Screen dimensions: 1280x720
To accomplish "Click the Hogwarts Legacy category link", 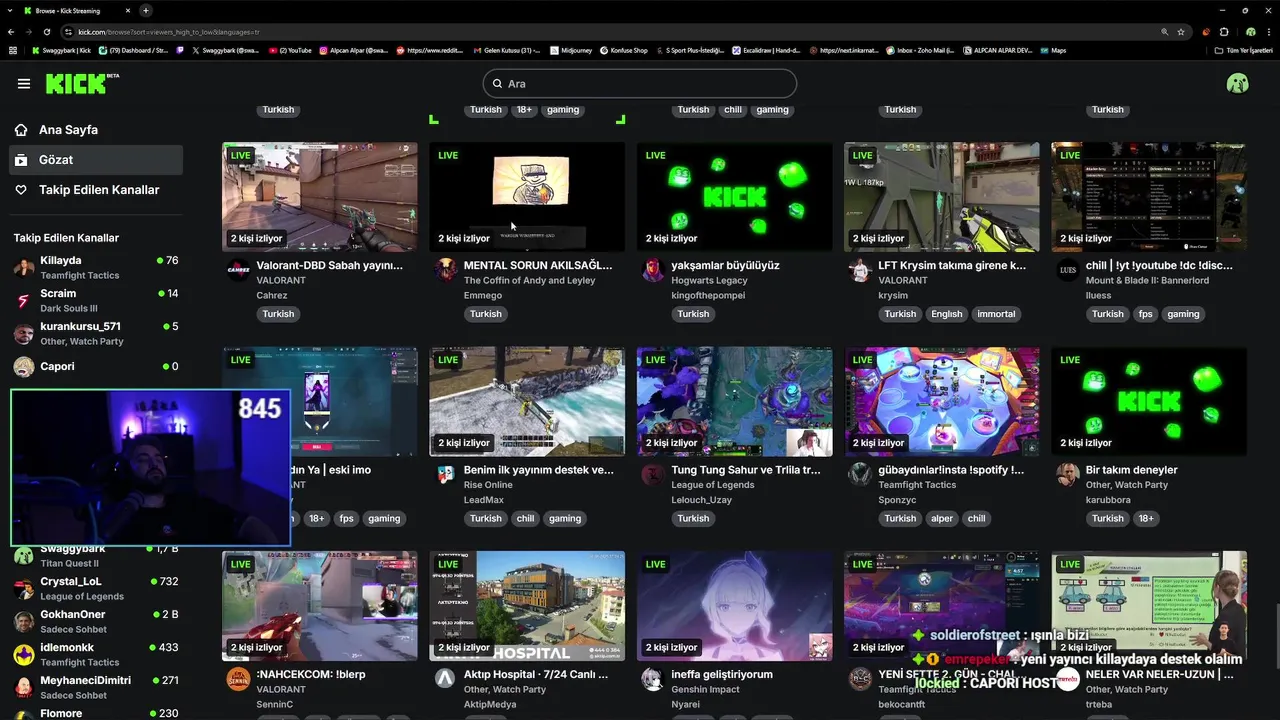I will coord(709,281).
